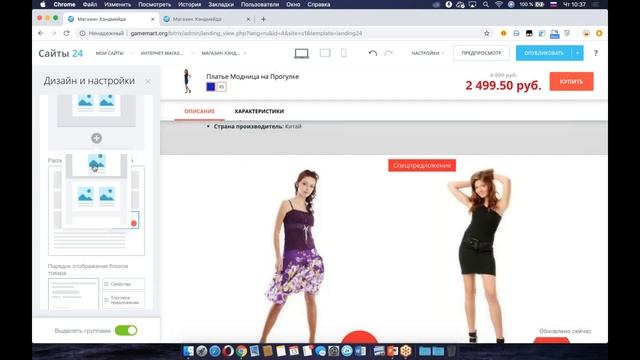Close the Дизайн и настройки panel

tap(148, 82)
